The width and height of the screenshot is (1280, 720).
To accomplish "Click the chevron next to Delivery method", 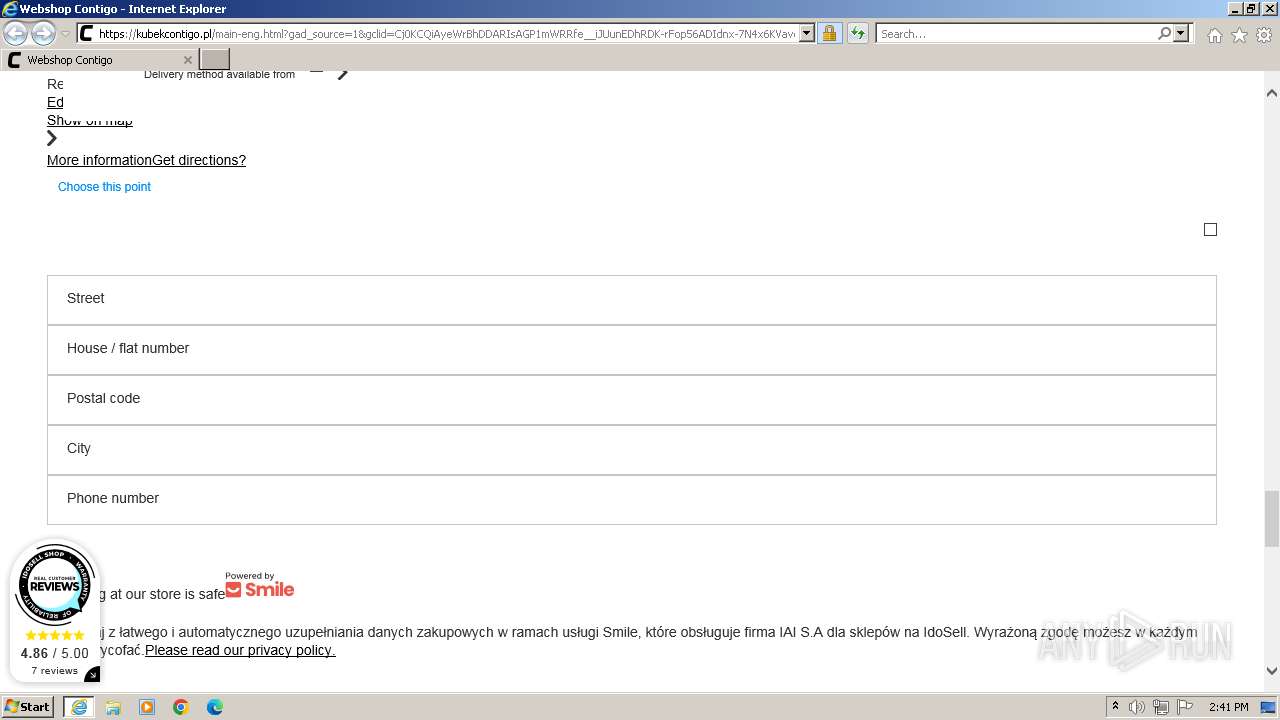I will click(x=342, y=73).
